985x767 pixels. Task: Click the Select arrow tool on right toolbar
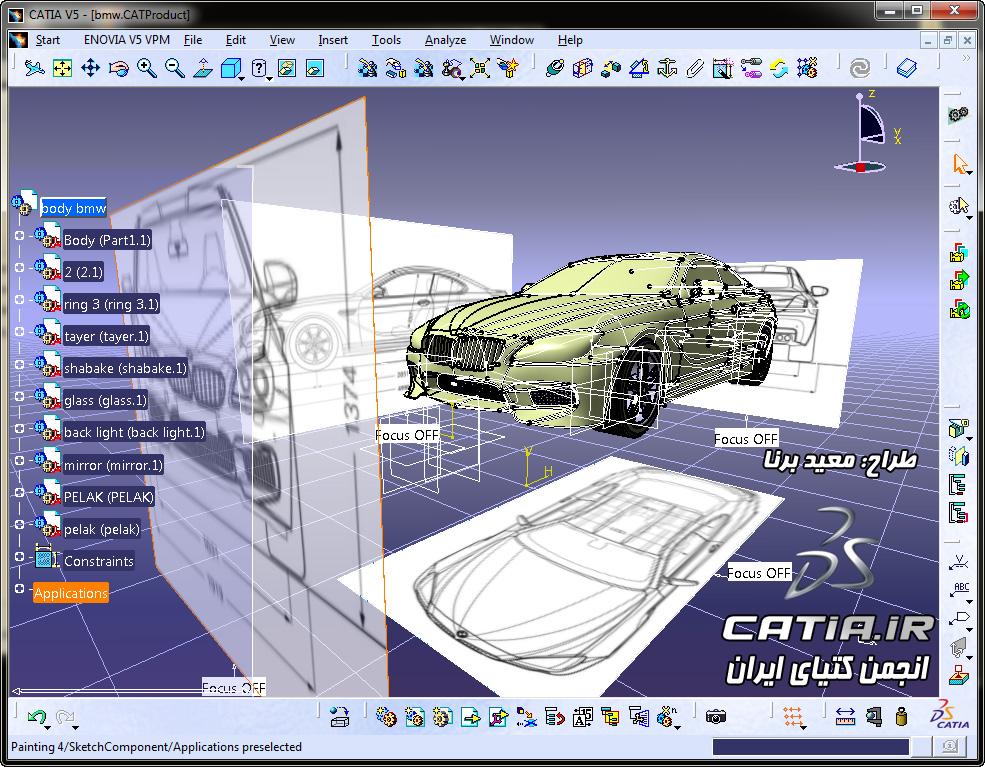point(959,164)
